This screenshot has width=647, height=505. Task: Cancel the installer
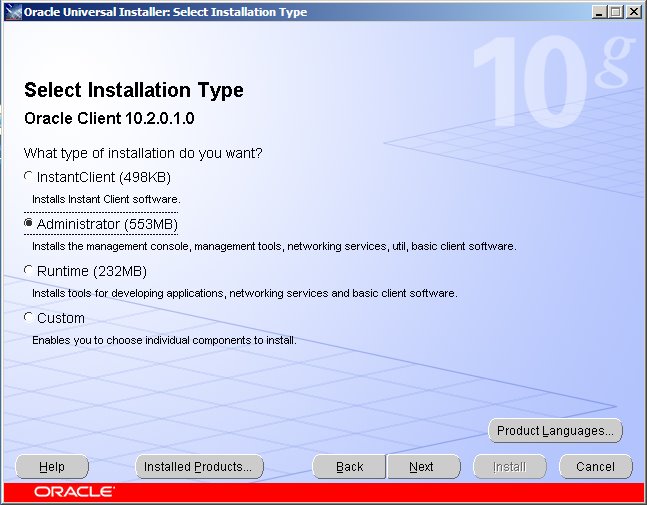point(595,467)
